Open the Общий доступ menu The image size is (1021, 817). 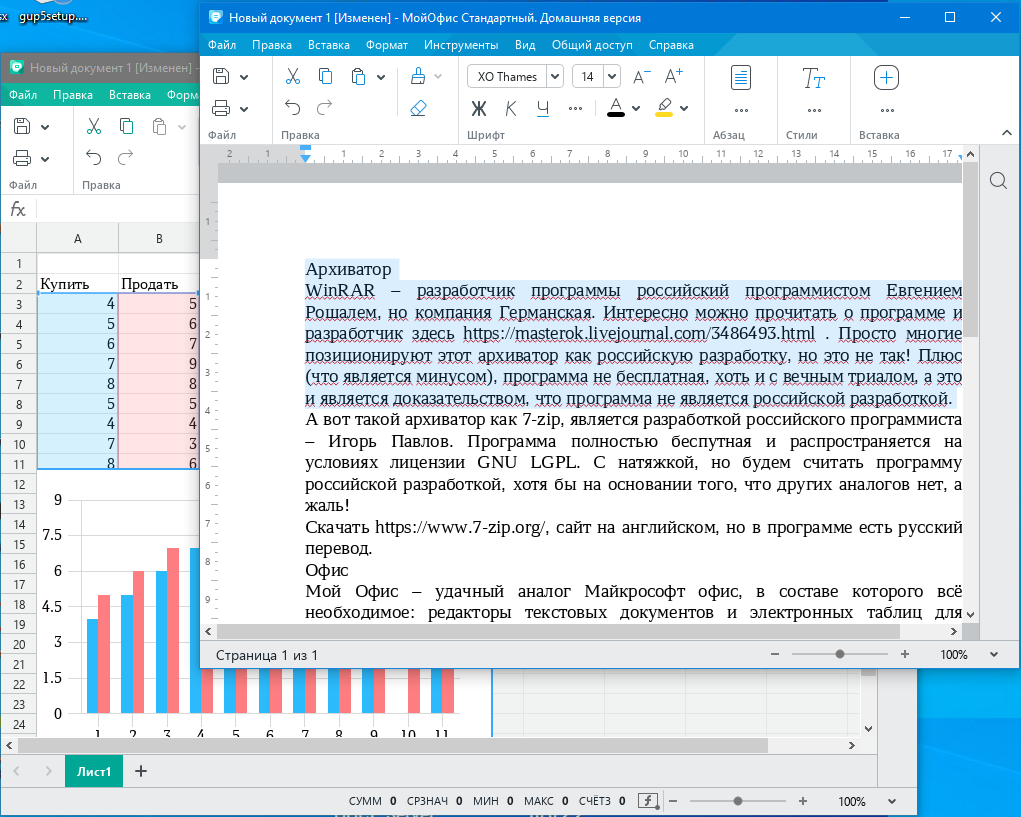pos(592,45)
